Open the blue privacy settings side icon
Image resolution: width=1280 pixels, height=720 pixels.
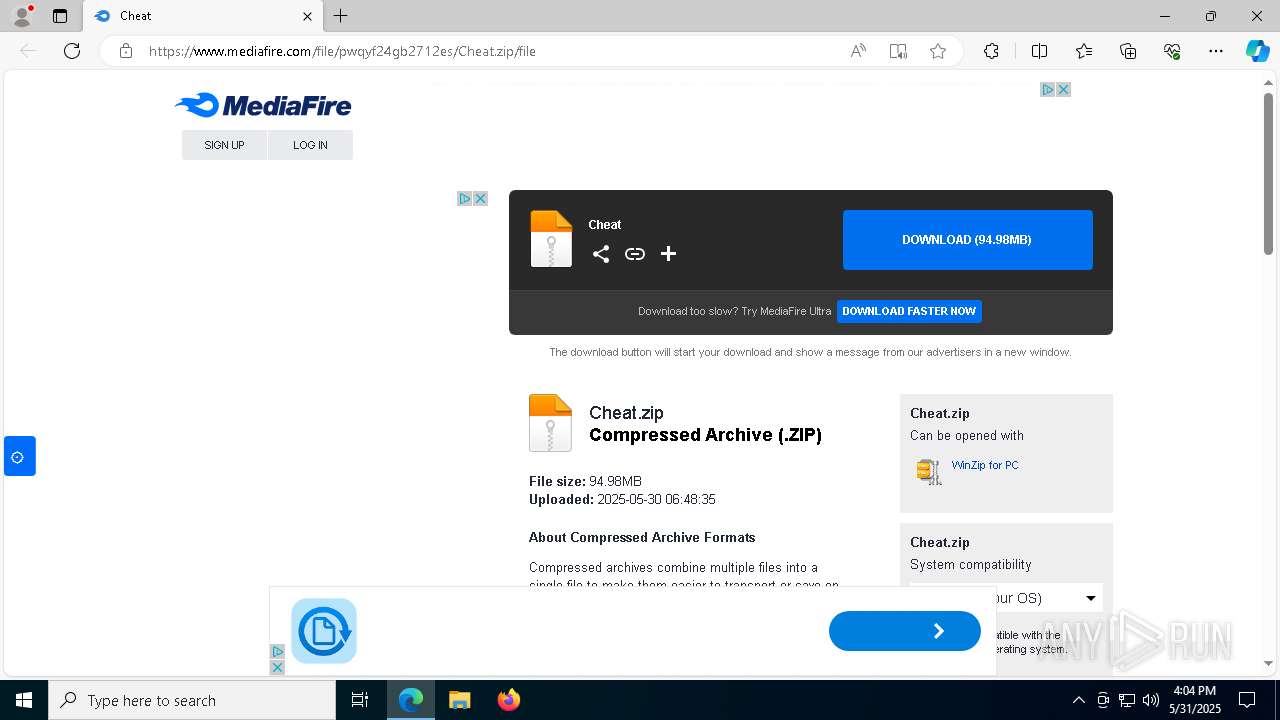coord(19,456)
